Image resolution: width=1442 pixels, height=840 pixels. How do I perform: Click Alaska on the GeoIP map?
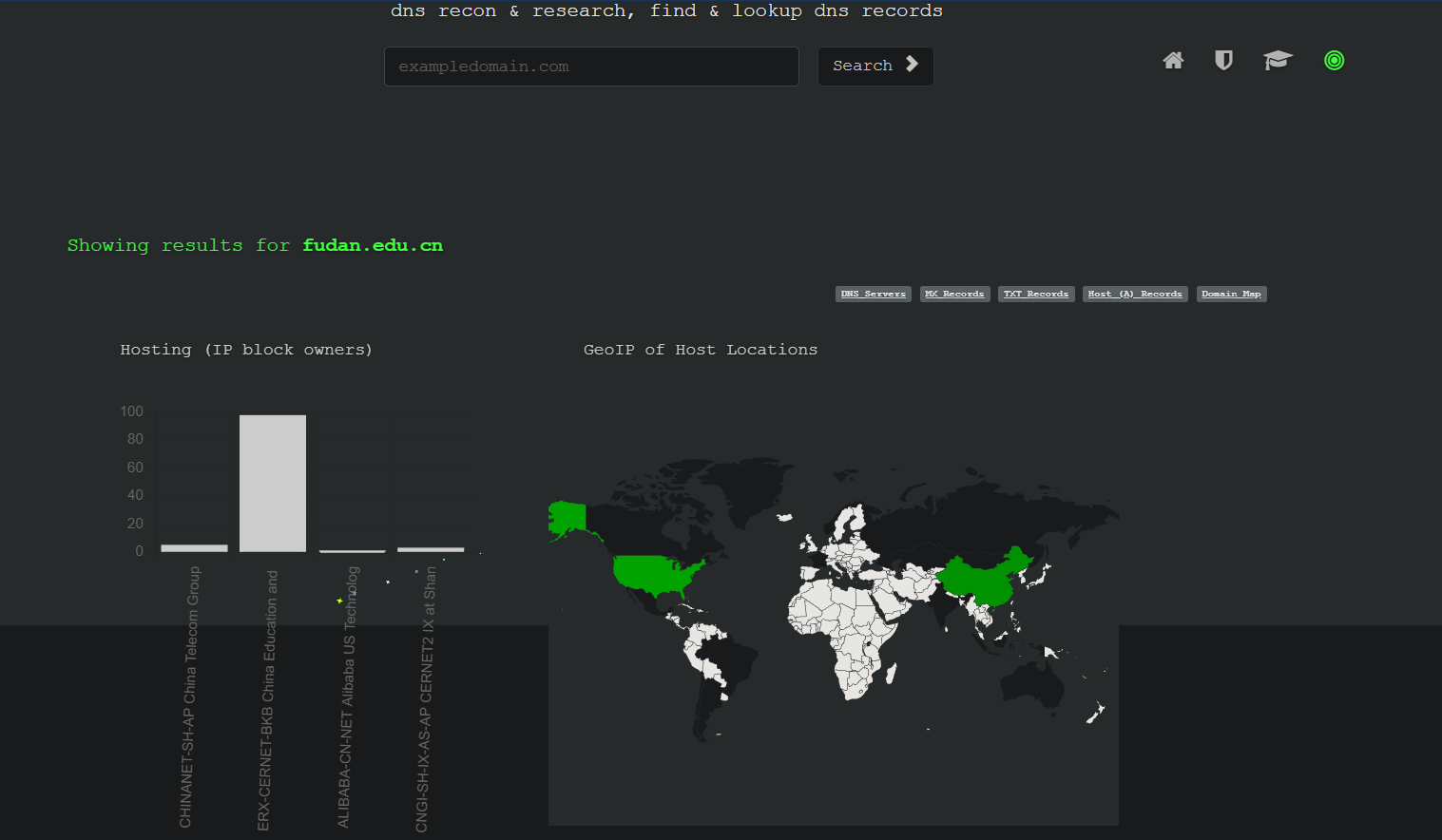pyautogui.click(x=568, y=519)
